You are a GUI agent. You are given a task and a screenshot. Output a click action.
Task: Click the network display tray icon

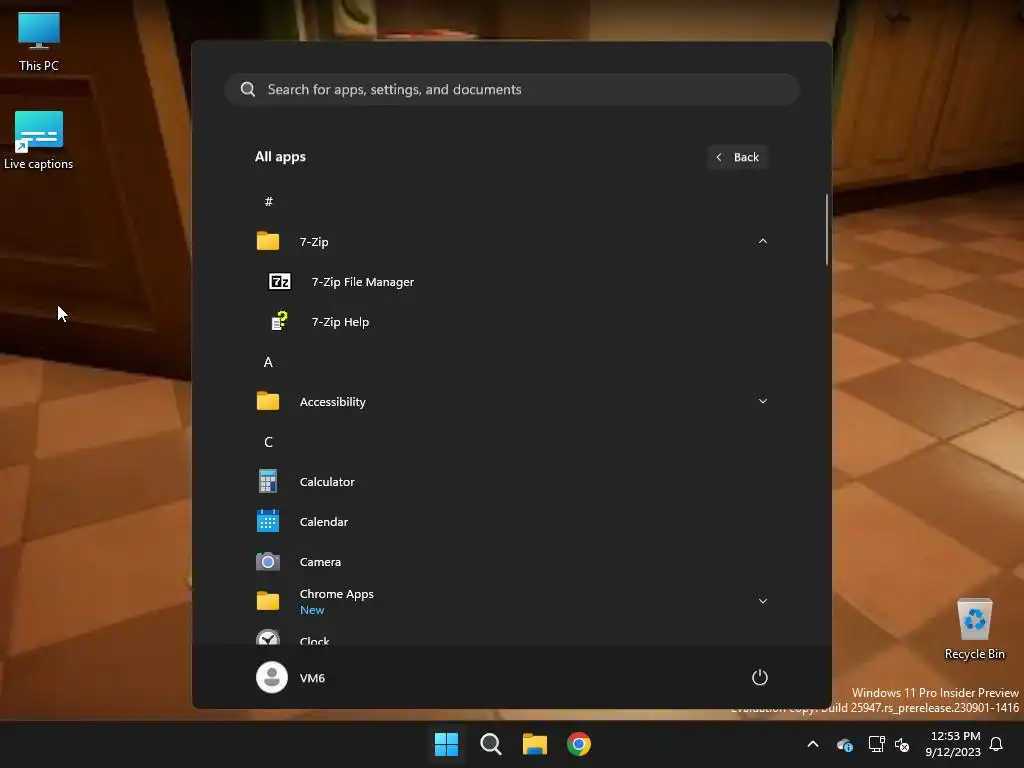click(876, 744)
